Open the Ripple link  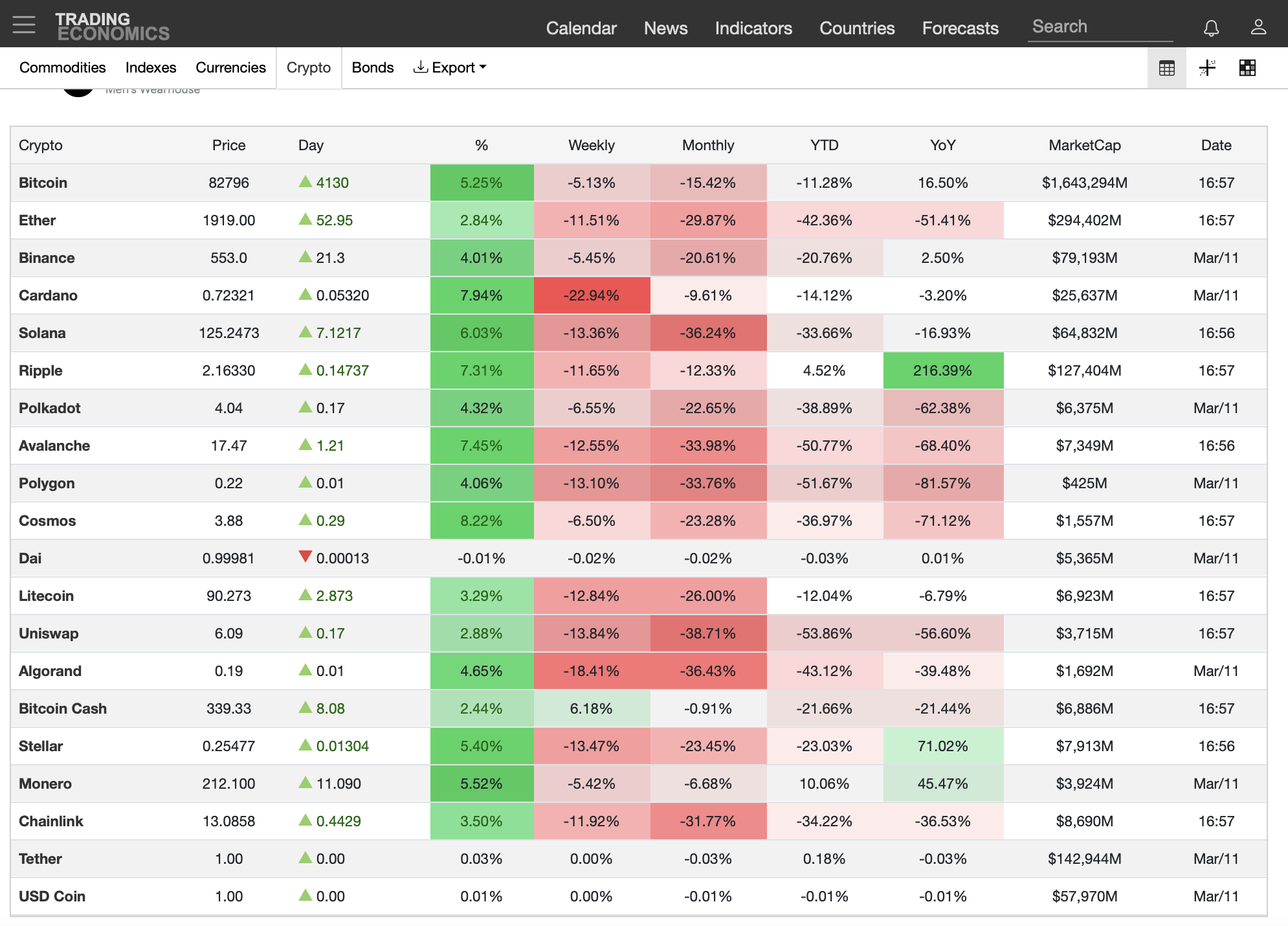tap(41, 370)
